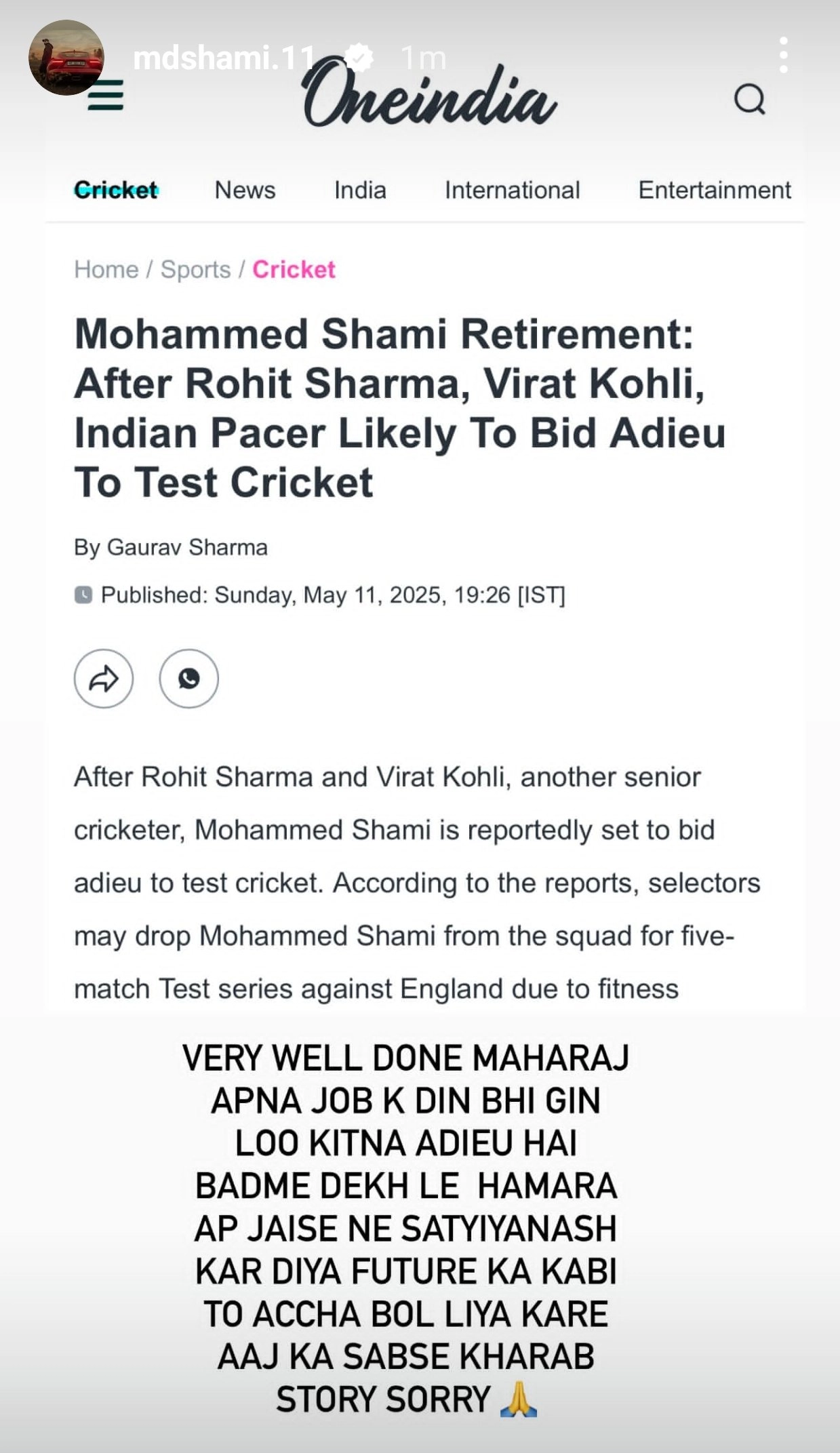Image resolution: width=840 pixels, height=1453 pixels.
Task: Click the share arrow icon
Action: (104, 679)
